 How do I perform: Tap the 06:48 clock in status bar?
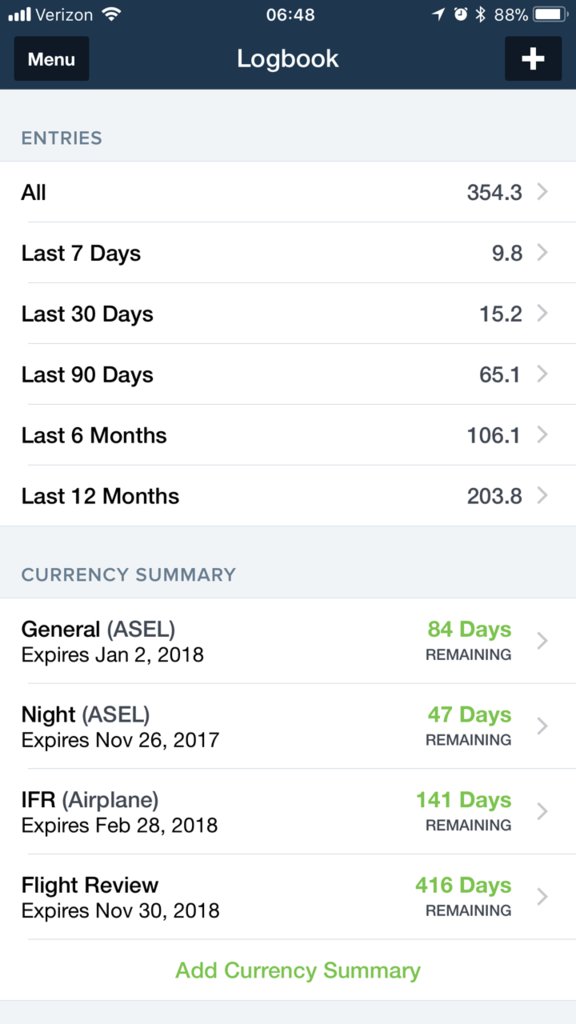[290, 14]
